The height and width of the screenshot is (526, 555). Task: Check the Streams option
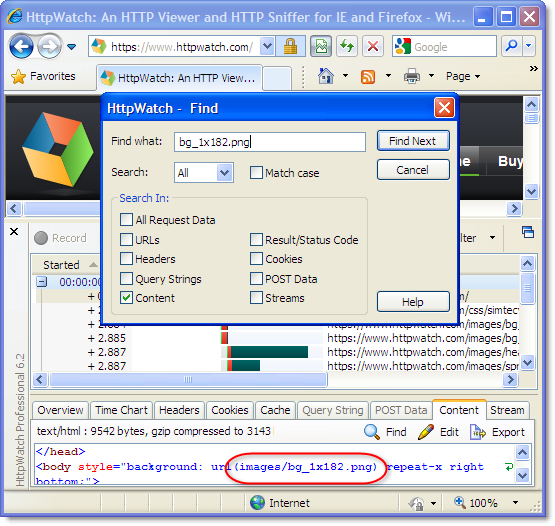(256, 298)
